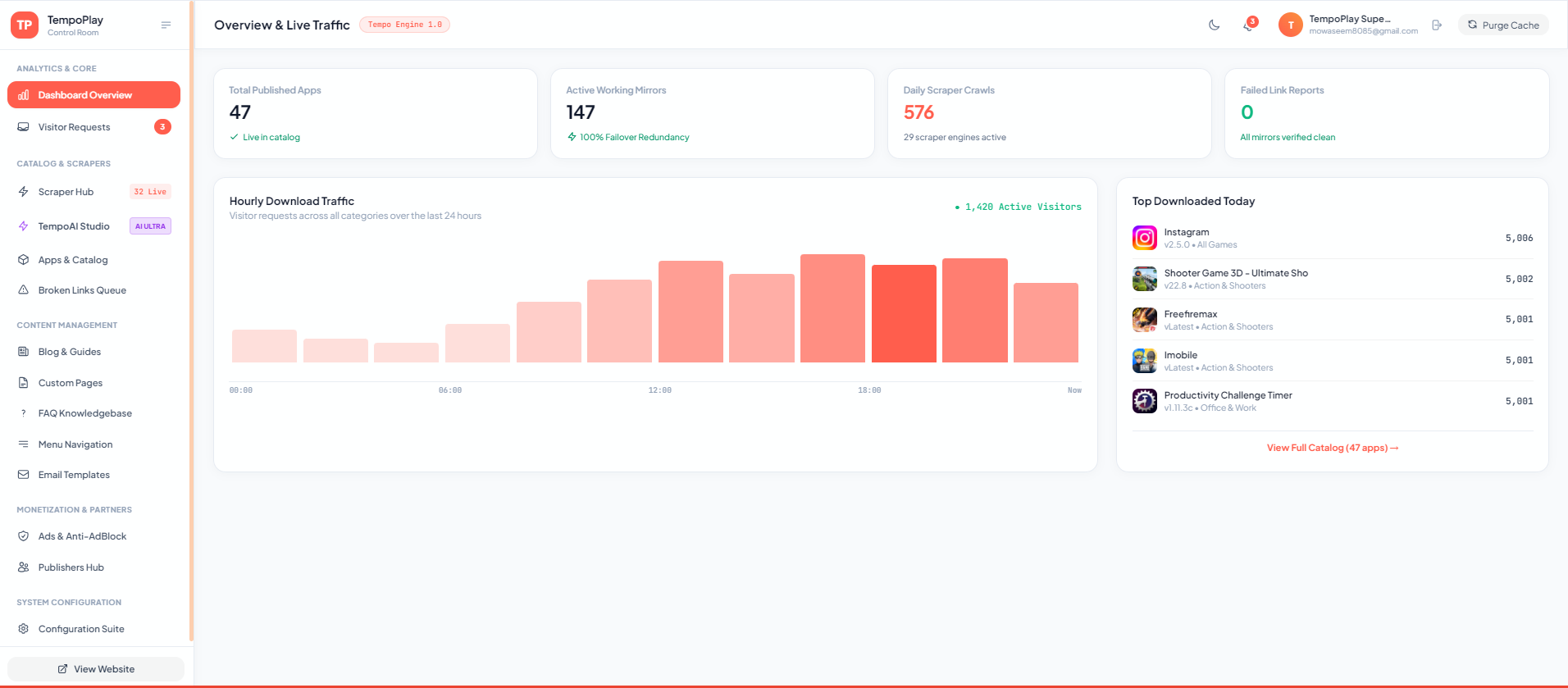The image size is (1568, 688).
Task: Click the AI ULTRA badge
Action: click(x=150, y=226)
